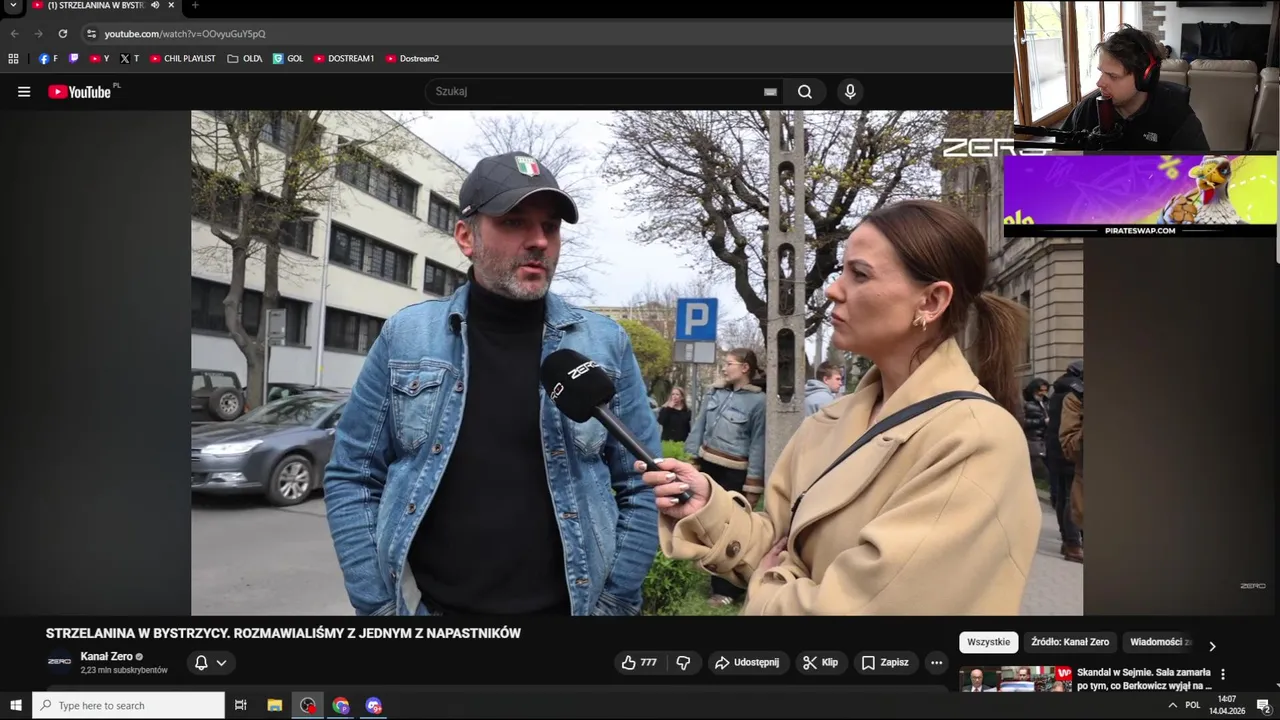Viewport: 1280px width, 720px height.
Task: Open Skandal w Sejmie recommended video thumbnail
Action: tap(1016, 679)
